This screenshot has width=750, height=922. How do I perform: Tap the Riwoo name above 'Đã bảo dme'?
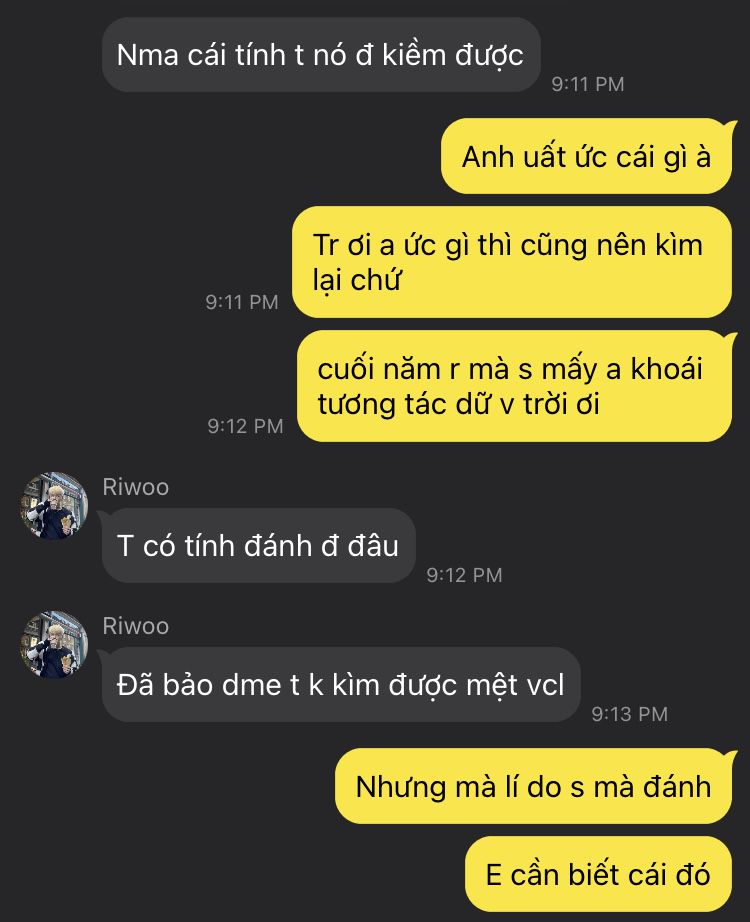pos(136,626)
